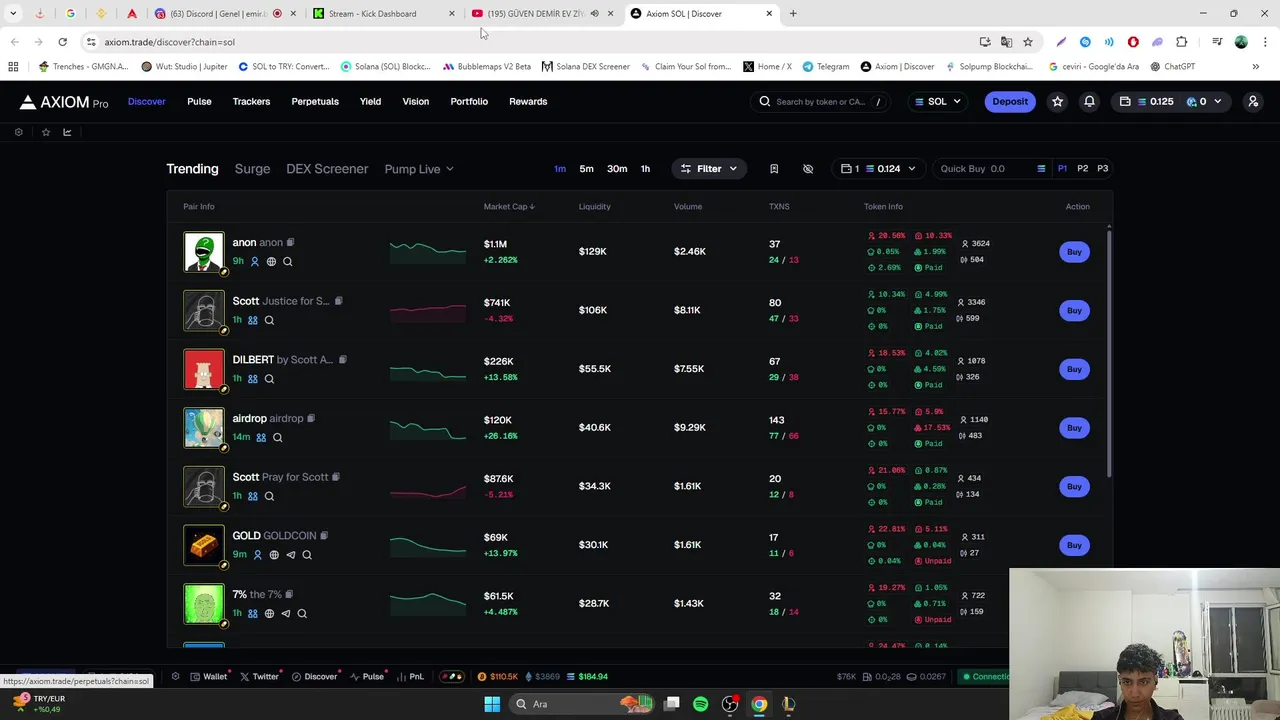Viewport: 1280px width, 720px height.
Task: Toggle the pill color selector in bottom bar
Action: coord(452,677)
